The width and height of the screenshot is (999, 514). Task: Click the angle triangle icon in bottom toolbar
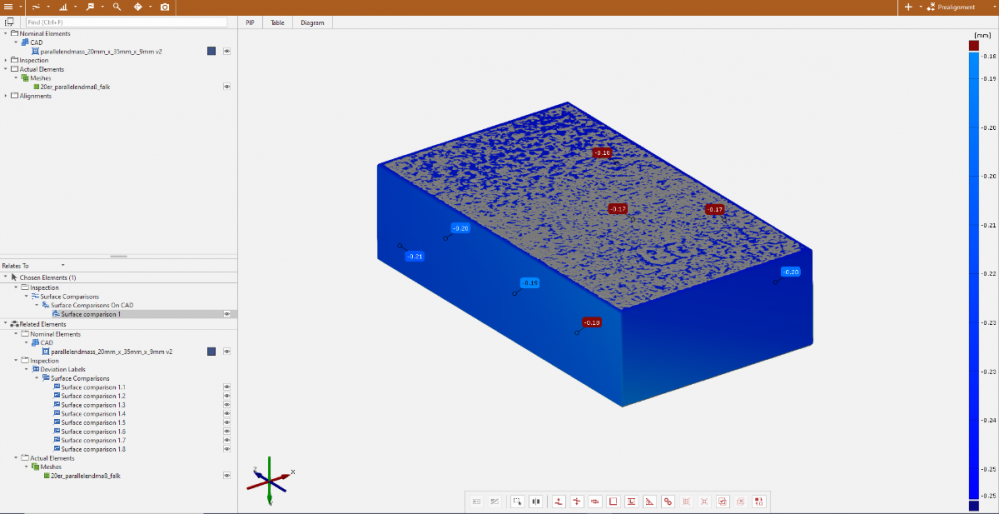click(x=649, y=501)
